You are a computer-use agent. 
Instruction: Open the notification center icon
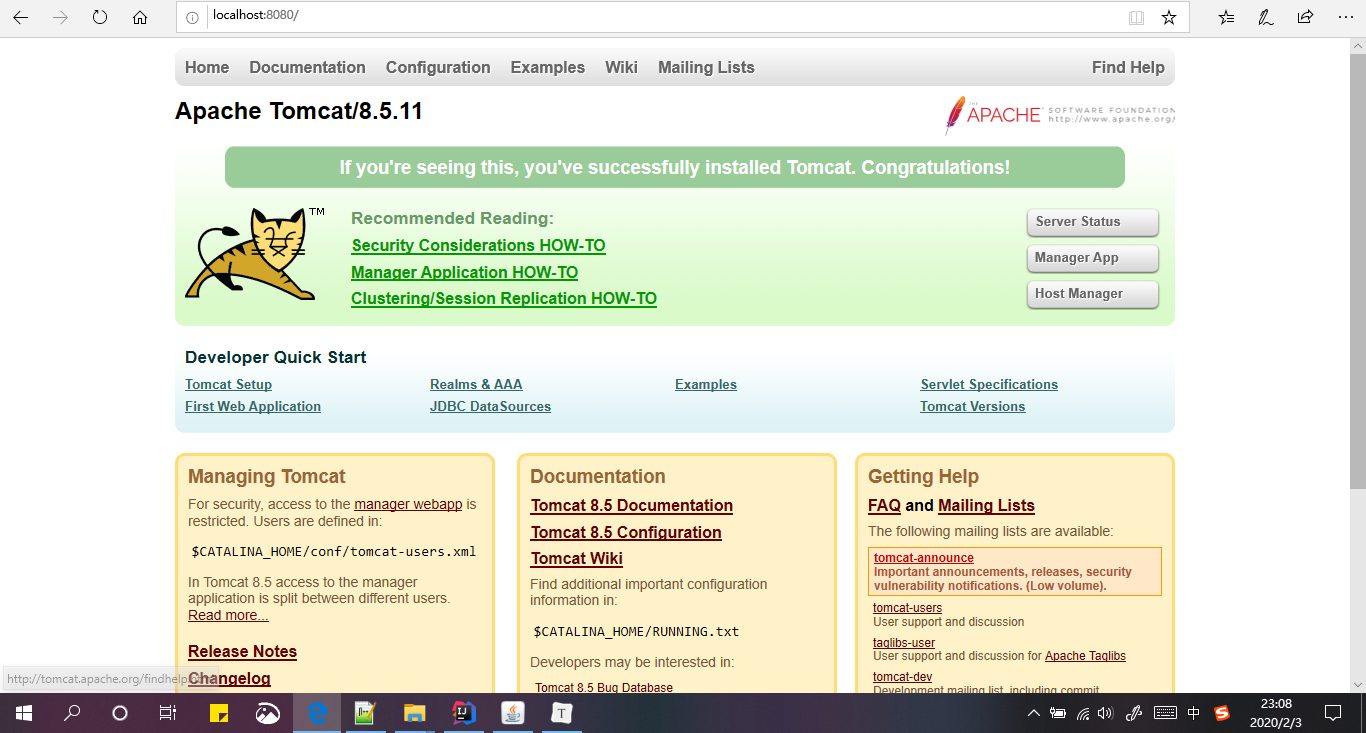1333,713
